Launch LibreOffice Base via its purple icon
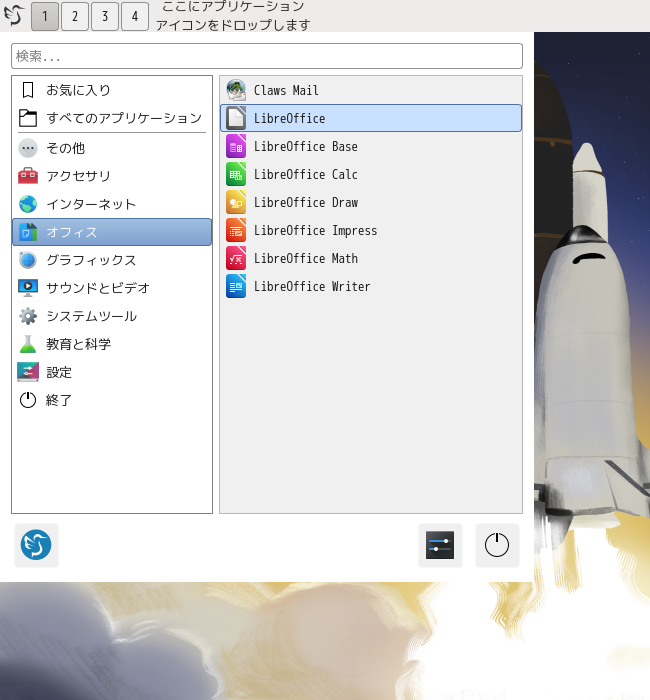Screen dimensions: 650x700 [236, 146]
